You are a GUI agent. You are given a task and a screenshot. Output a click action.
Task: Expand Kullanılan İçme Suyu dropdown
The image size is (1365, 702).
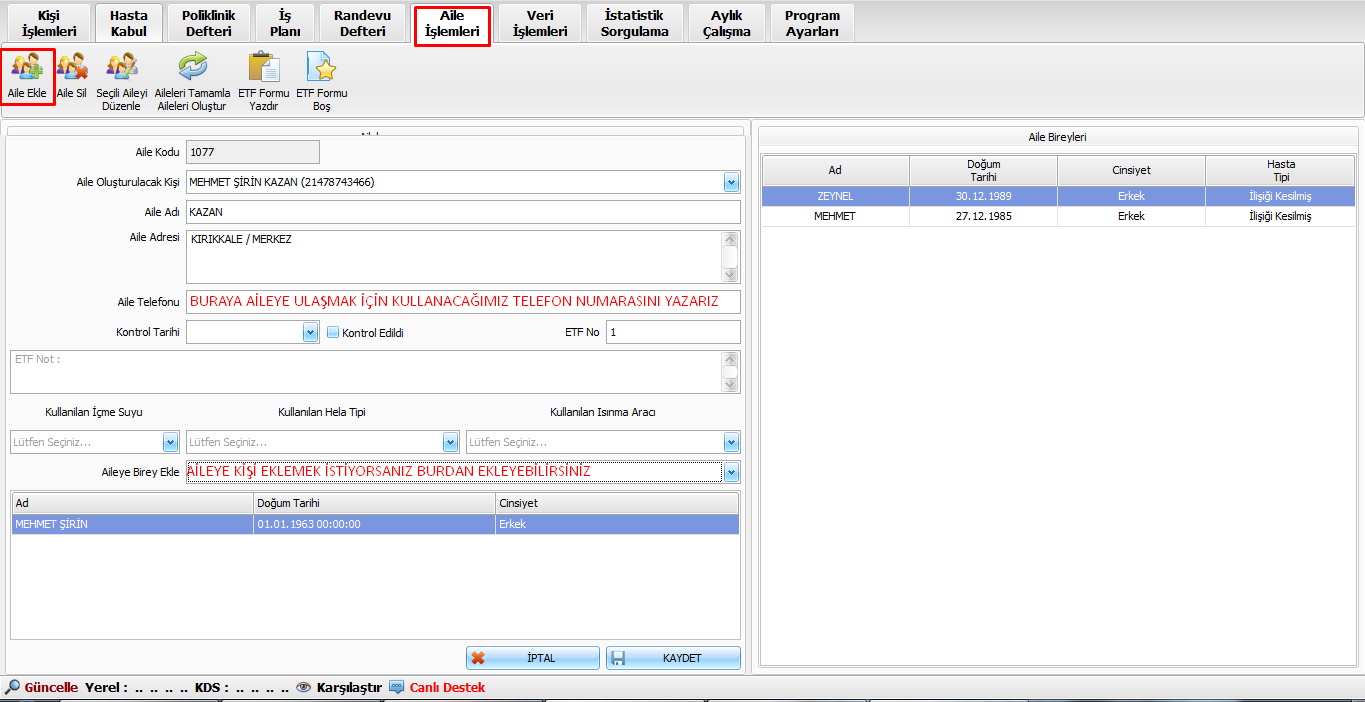[x=170, y=443]
